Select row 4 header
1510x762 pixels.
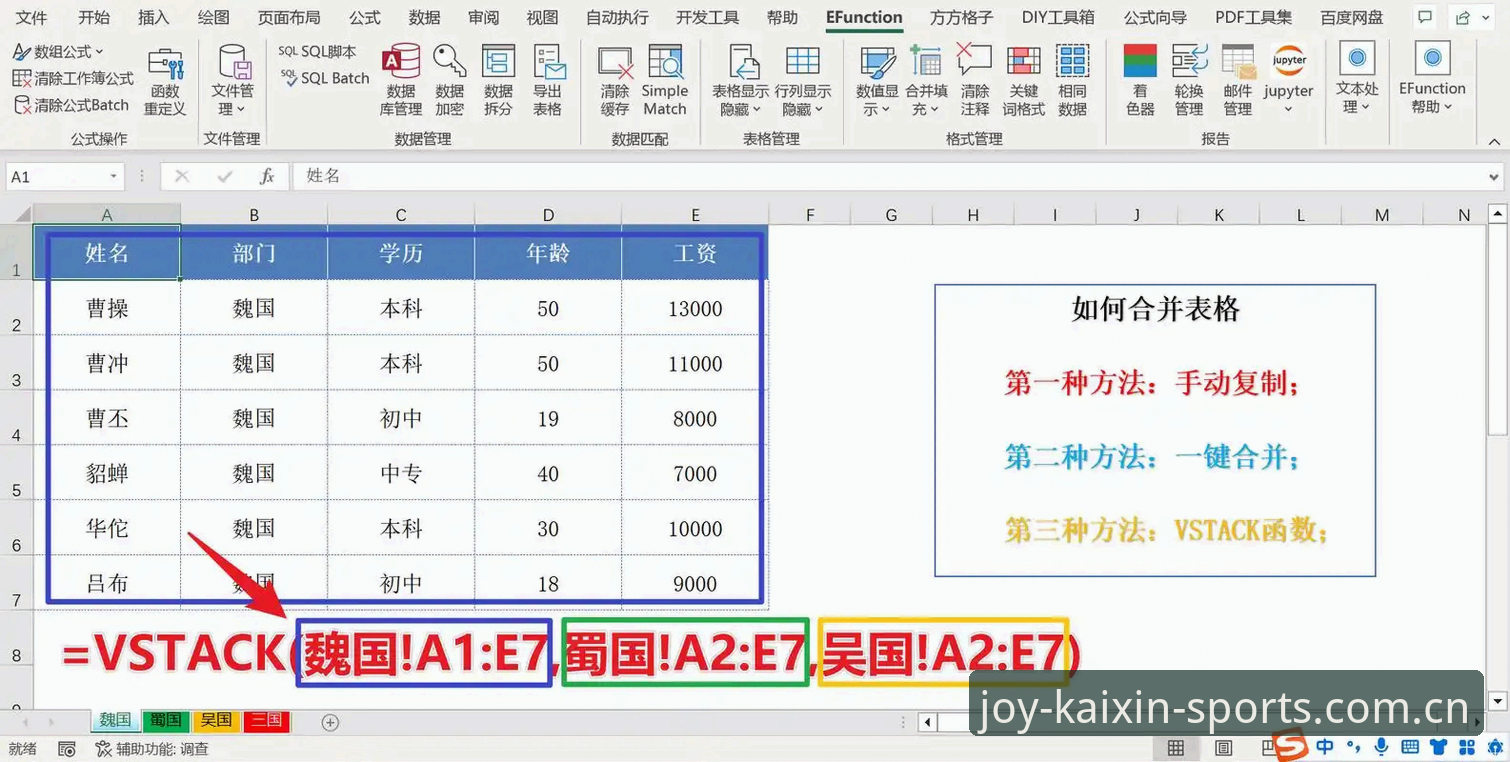point(16,418)
